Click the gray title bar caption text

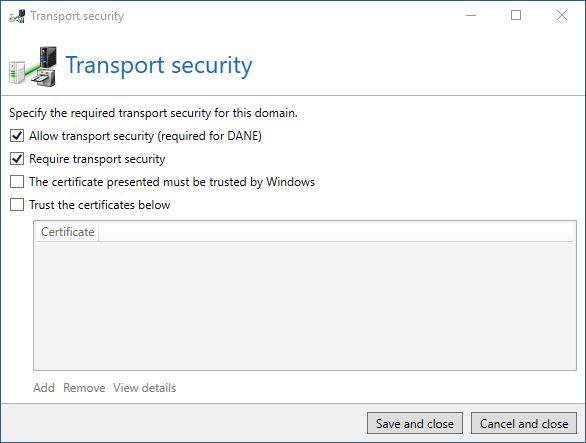[x=77, y=16]
